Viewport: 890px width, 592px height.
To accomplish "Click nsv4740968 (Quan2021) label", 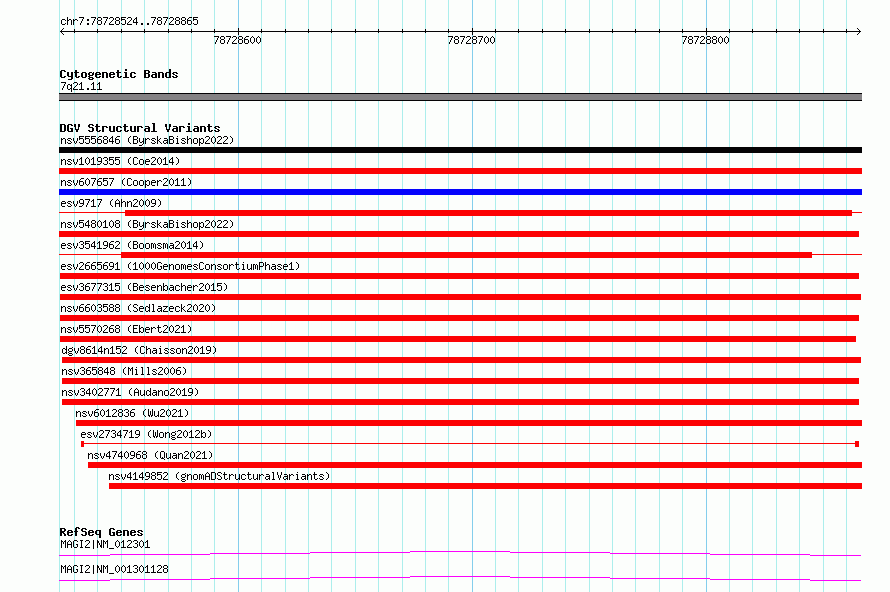I will pyautogui.click(x=150, y=455).
